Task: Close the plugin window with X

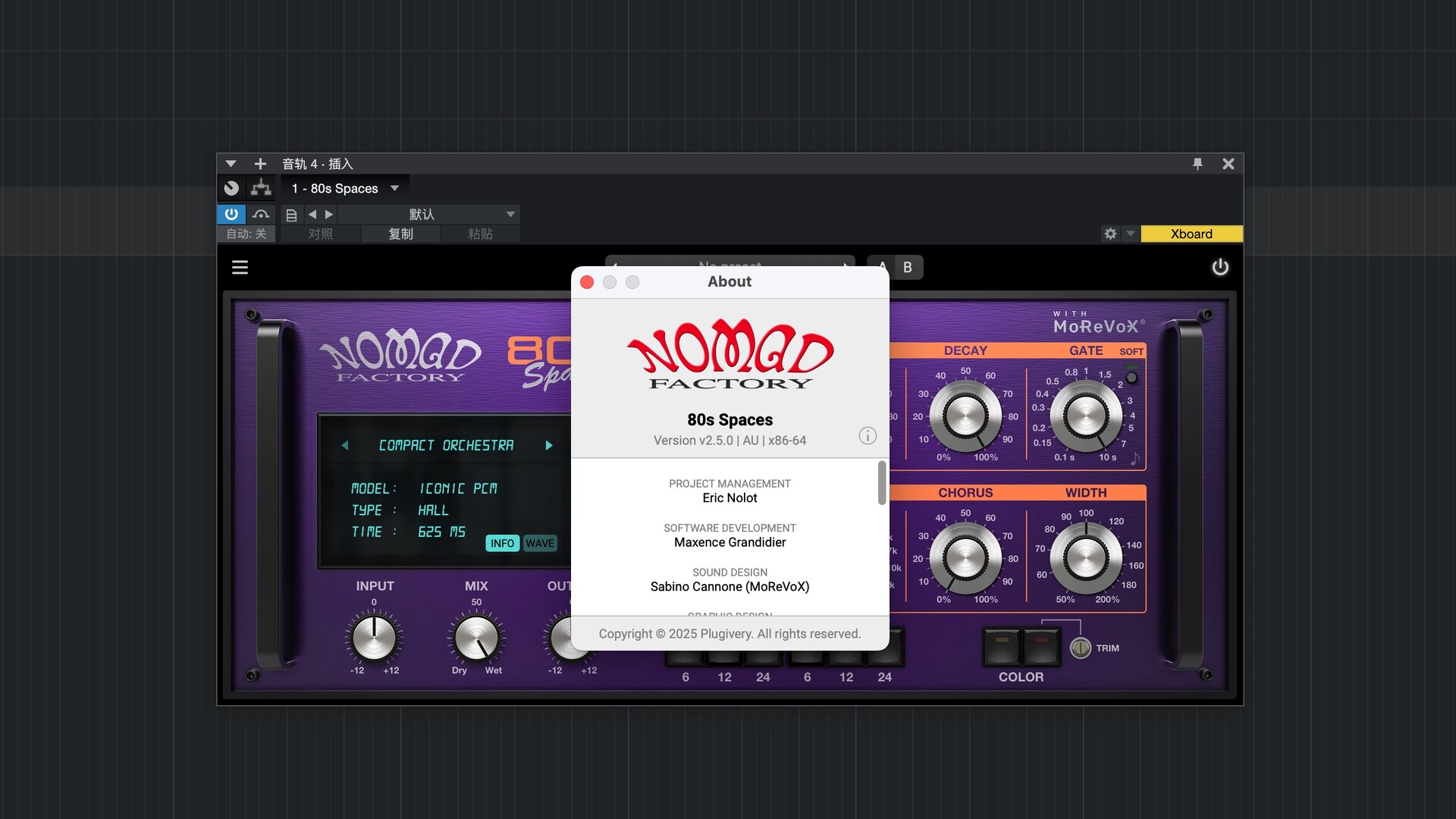Action: (x=1228, y=164)
